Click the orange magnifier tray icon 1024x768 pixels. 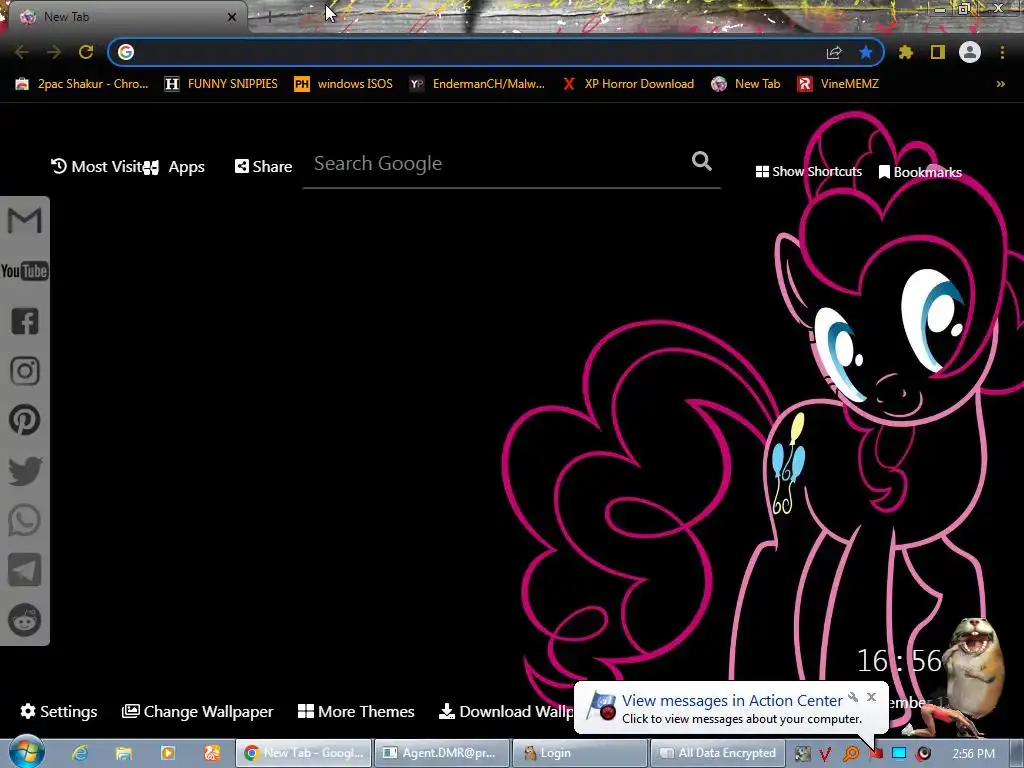(x=851, y=754)
